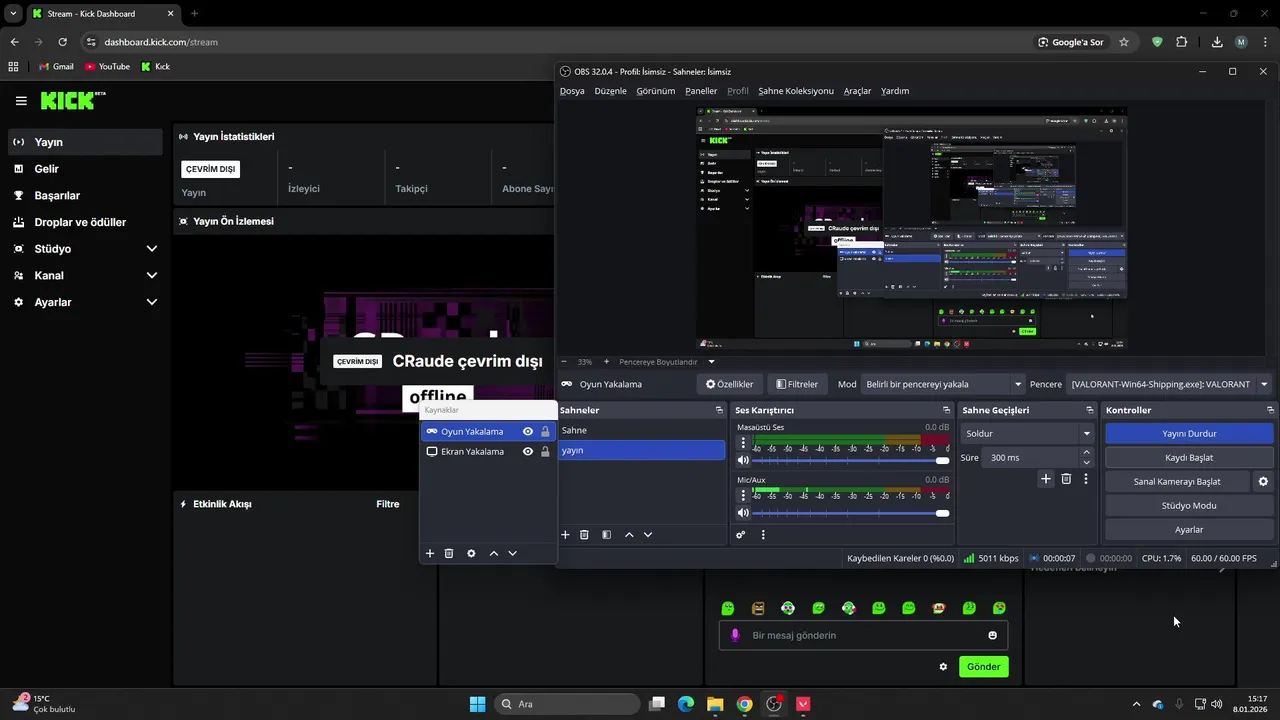Open the Soldur transition type dropdown
Screen dimensions: 1280x720
click(1027, 433)
